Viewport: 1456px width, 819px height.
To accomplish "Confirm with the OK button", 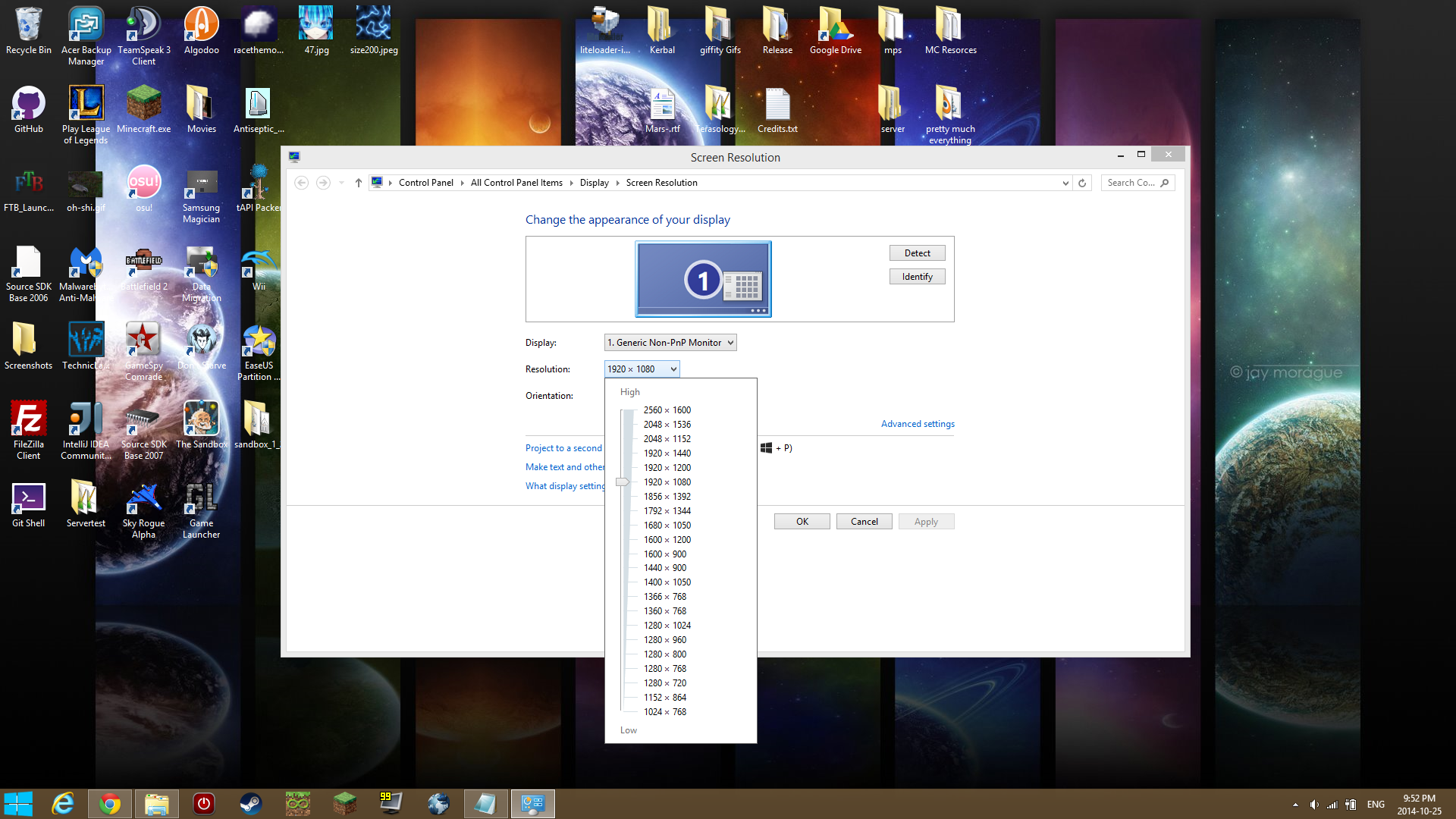I will (x=802, y=522).
